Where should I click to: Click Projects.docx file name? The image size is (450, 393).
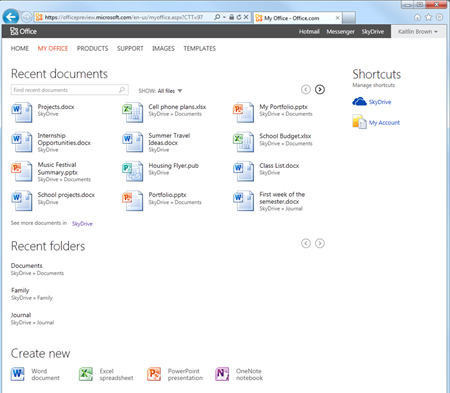56,107
